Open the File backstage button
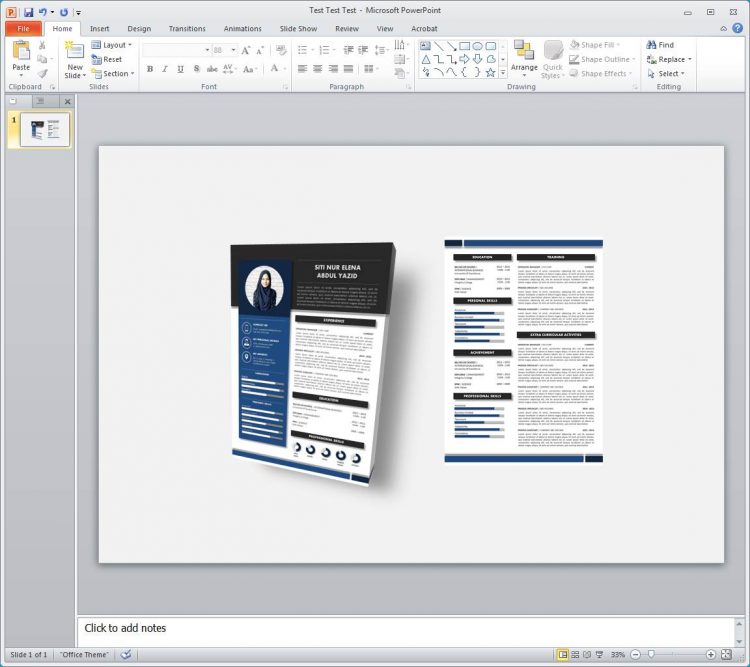 point(22,29)
